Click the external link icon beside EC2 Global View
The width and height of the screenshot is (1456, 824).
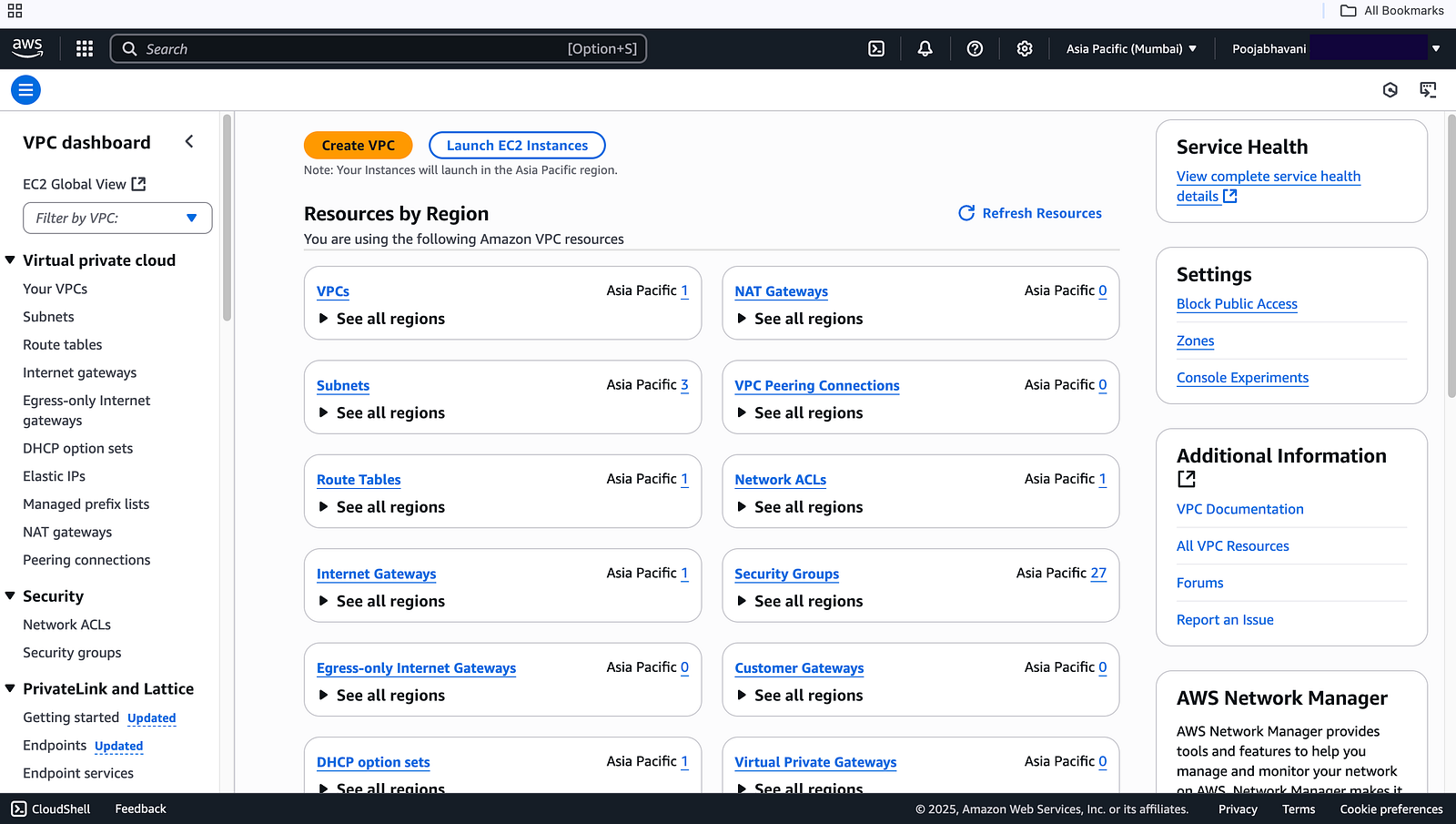coord(138,184)
